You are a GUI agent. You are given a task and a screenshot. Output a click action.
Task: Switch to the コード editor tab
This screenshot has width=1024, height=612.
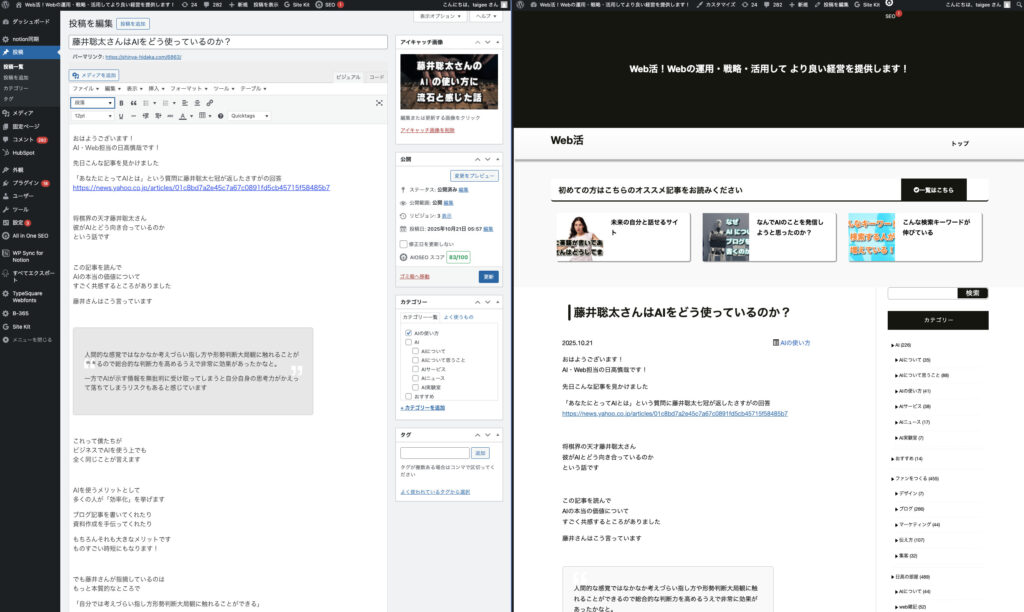(376, 76)
